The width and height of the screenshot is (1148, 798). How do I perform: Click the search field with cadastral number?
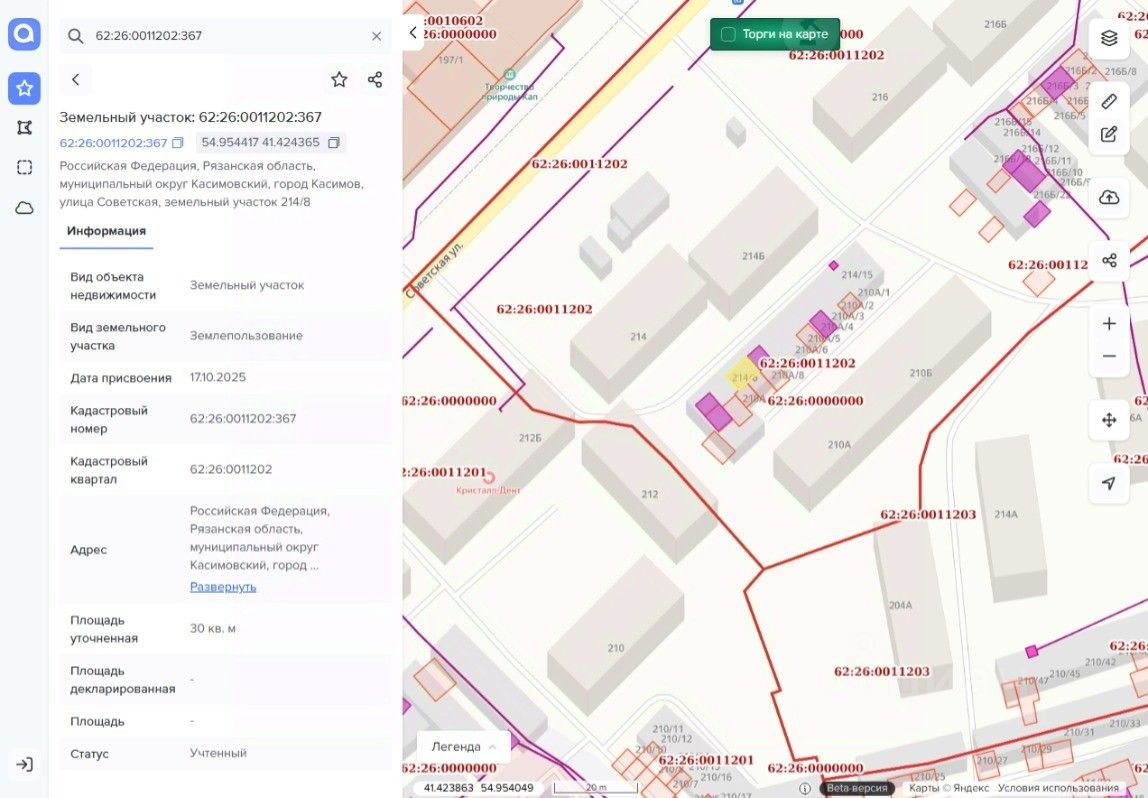click(x=226, y=36)
